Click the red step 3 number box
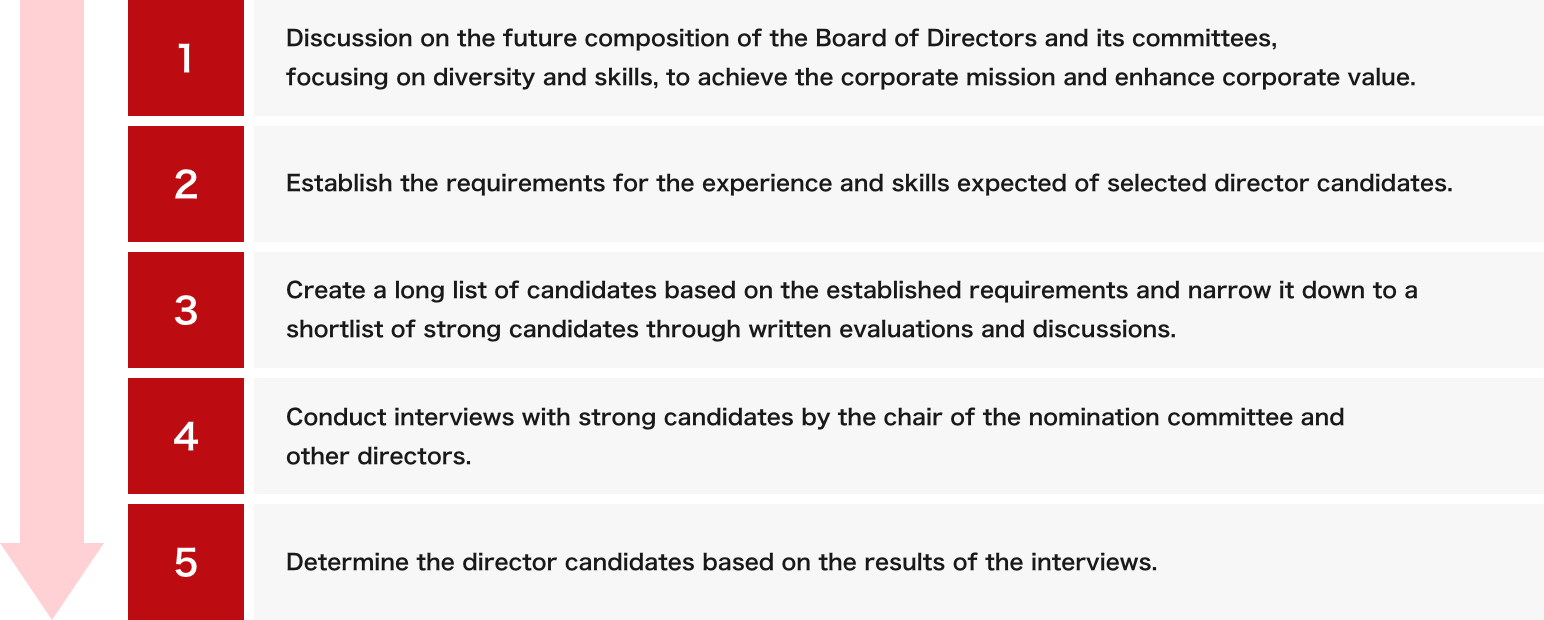This screenshot has height=620, width=1544. [186, 310]
